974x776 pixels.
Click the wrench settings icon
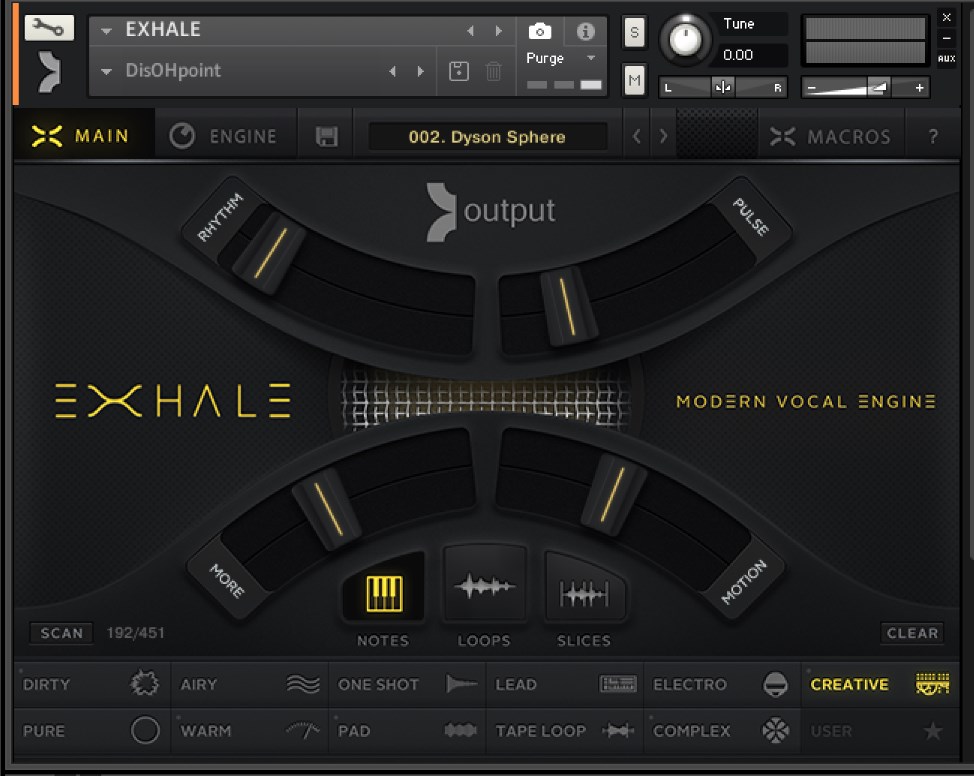point(49,27)
